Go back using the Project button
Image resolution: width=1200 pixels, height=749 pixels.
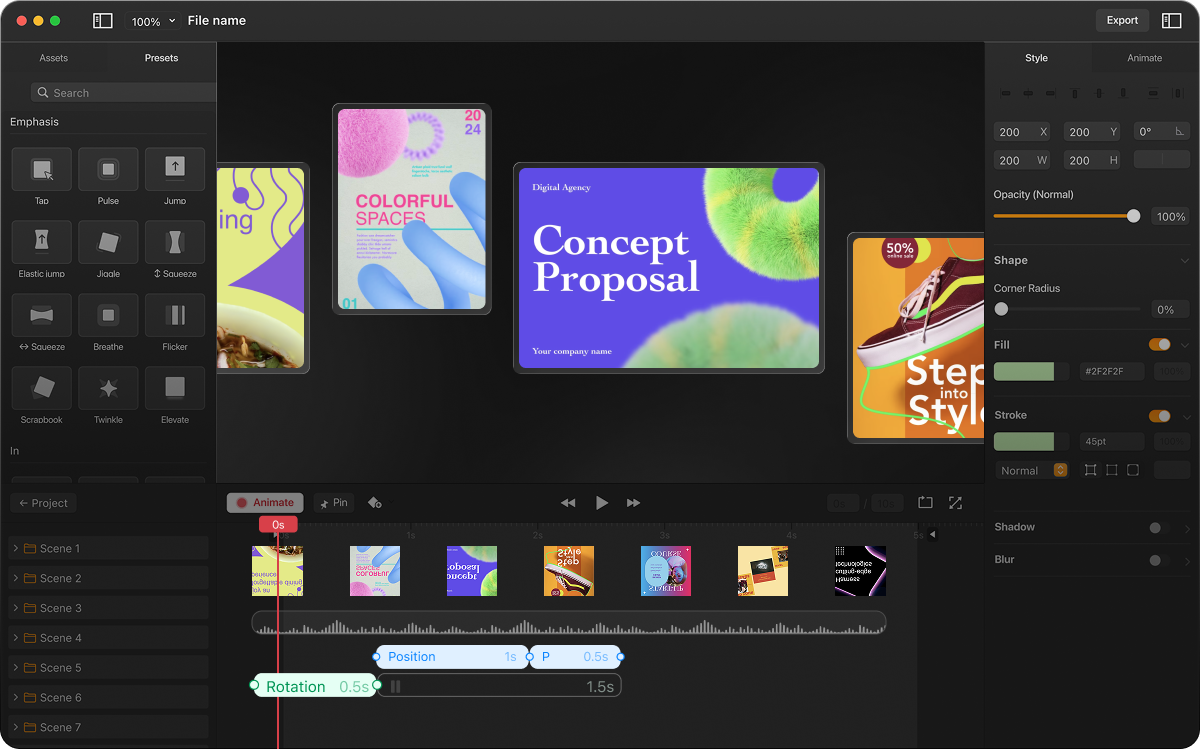42,503
